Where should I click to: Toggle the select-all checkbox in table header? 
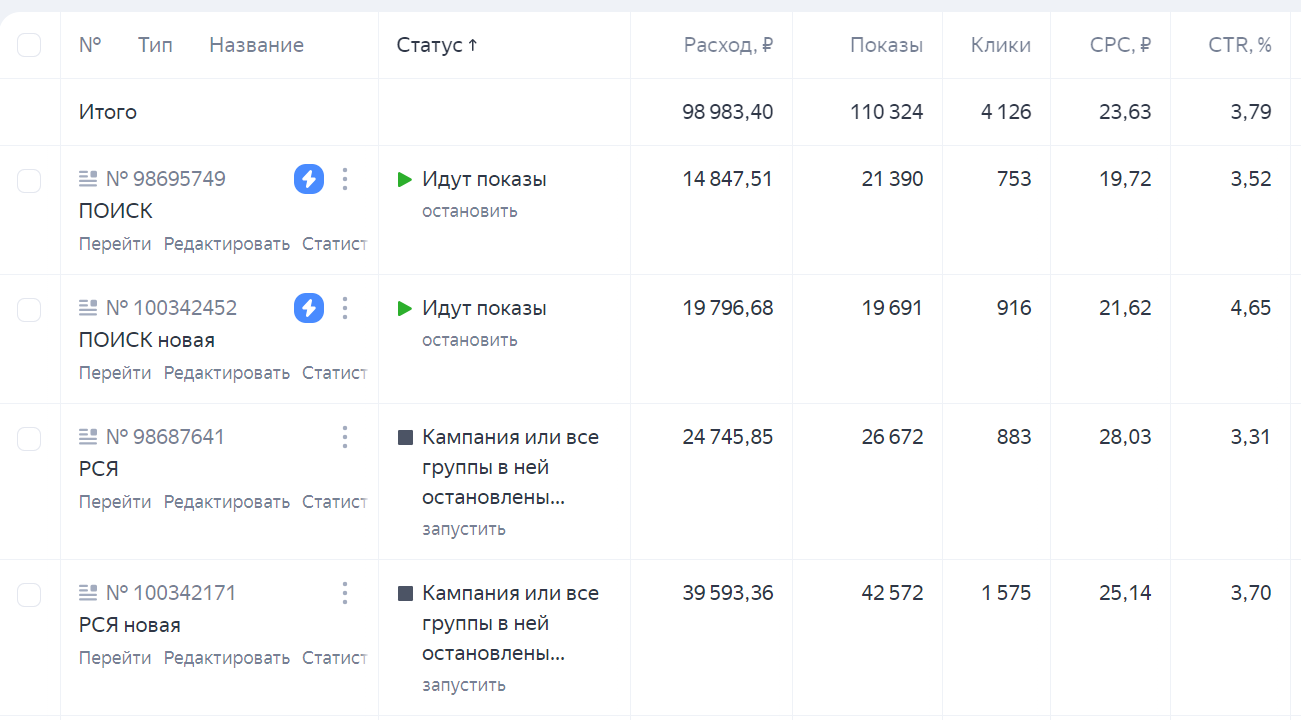30,45
